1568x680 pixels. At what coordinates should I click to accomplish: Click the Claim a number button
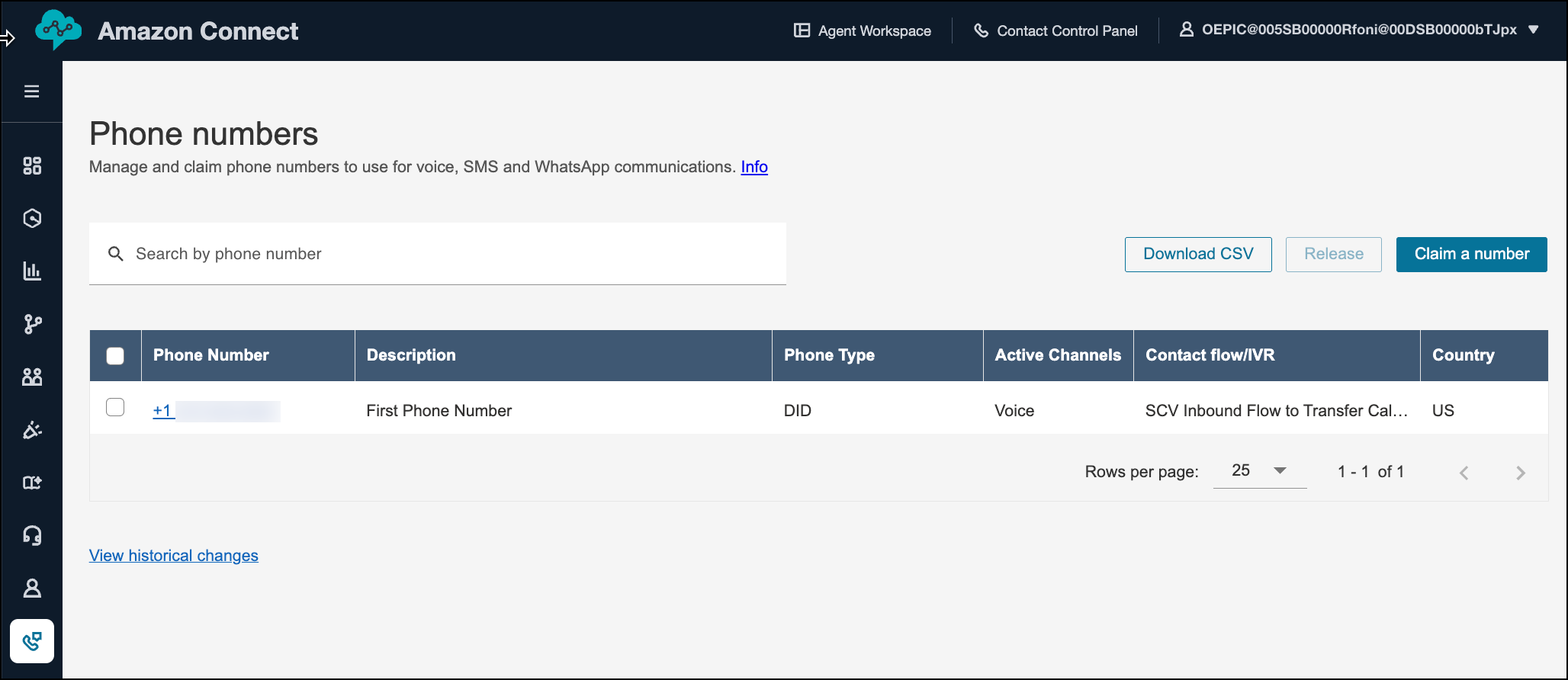[1472, 254]
